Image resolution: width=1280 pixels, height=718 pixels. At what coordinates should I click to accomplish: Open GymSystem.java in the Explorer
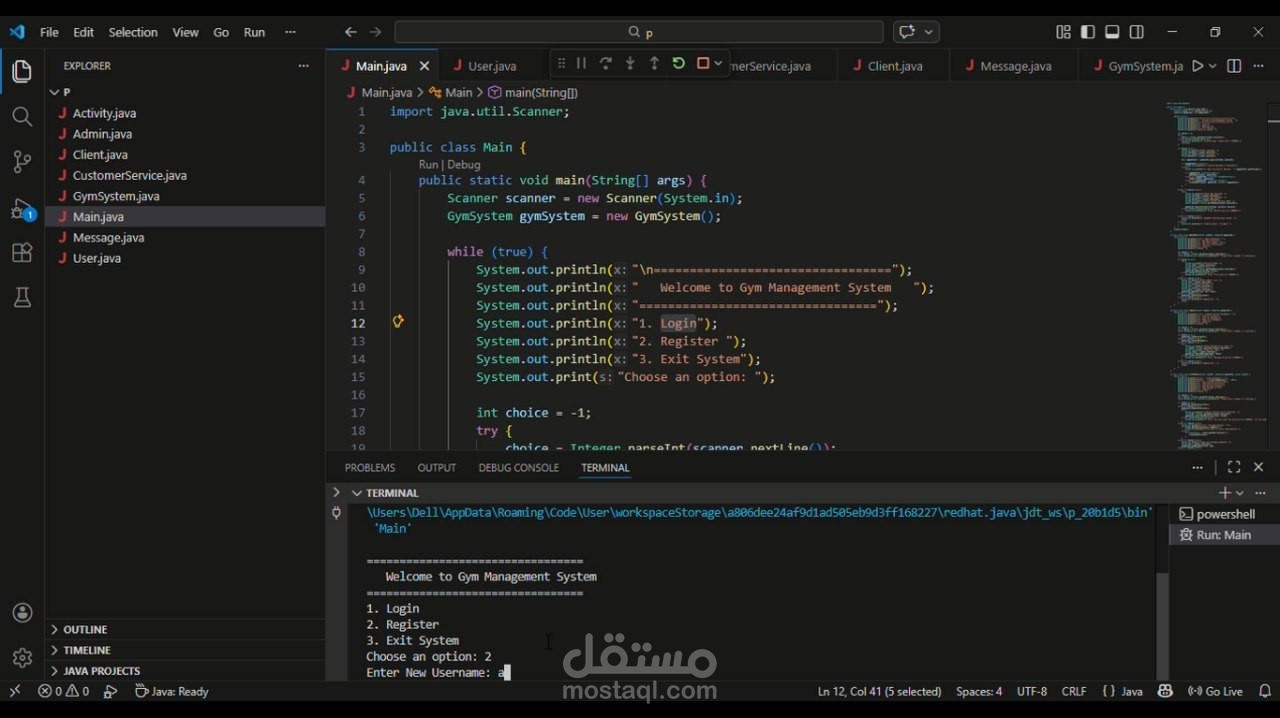tap(185, 196)
